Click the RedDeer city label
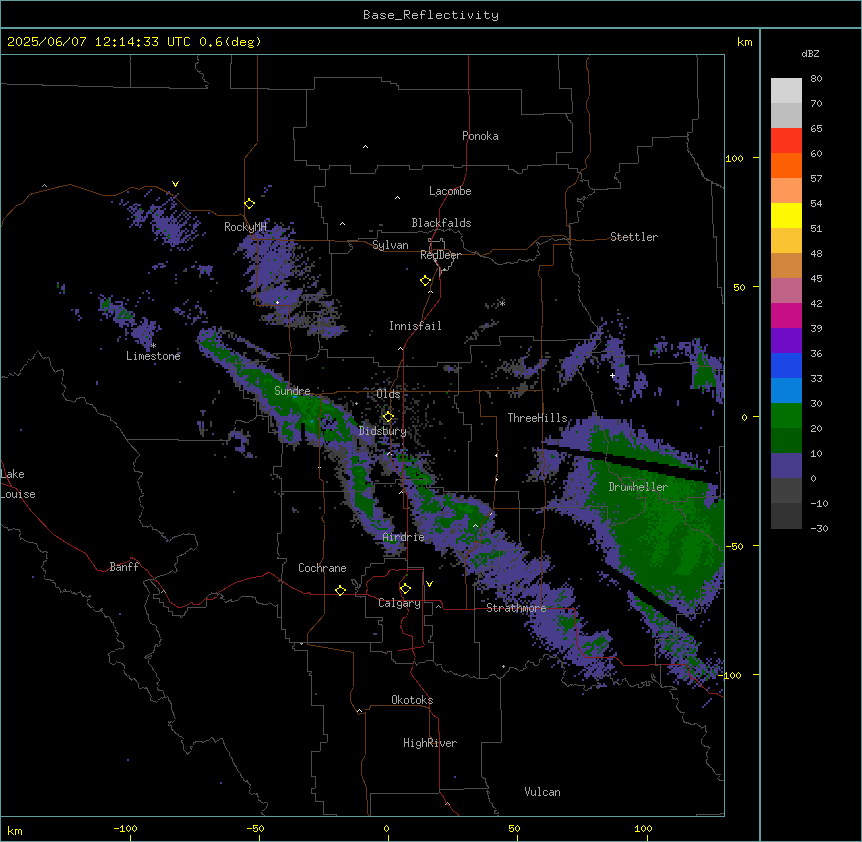The image size is (862, 842). pyautogui.click(x=440, y=255)
